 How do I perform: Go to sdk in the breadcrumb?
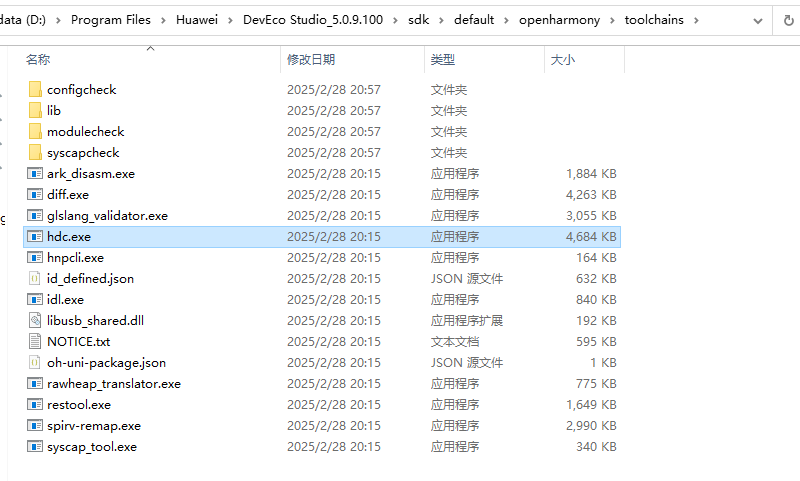pos(418,20)
